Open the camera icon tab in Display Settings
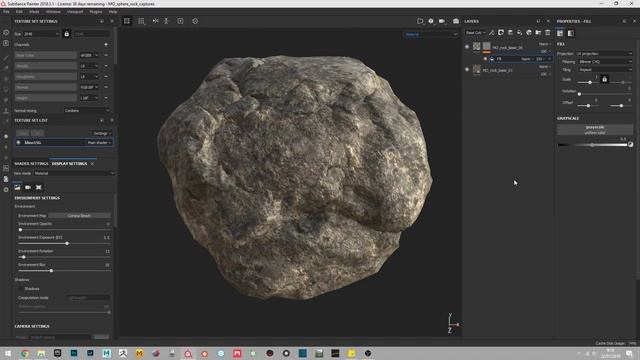The height and width of the screenshot is (360, 640). click(28, 187)
